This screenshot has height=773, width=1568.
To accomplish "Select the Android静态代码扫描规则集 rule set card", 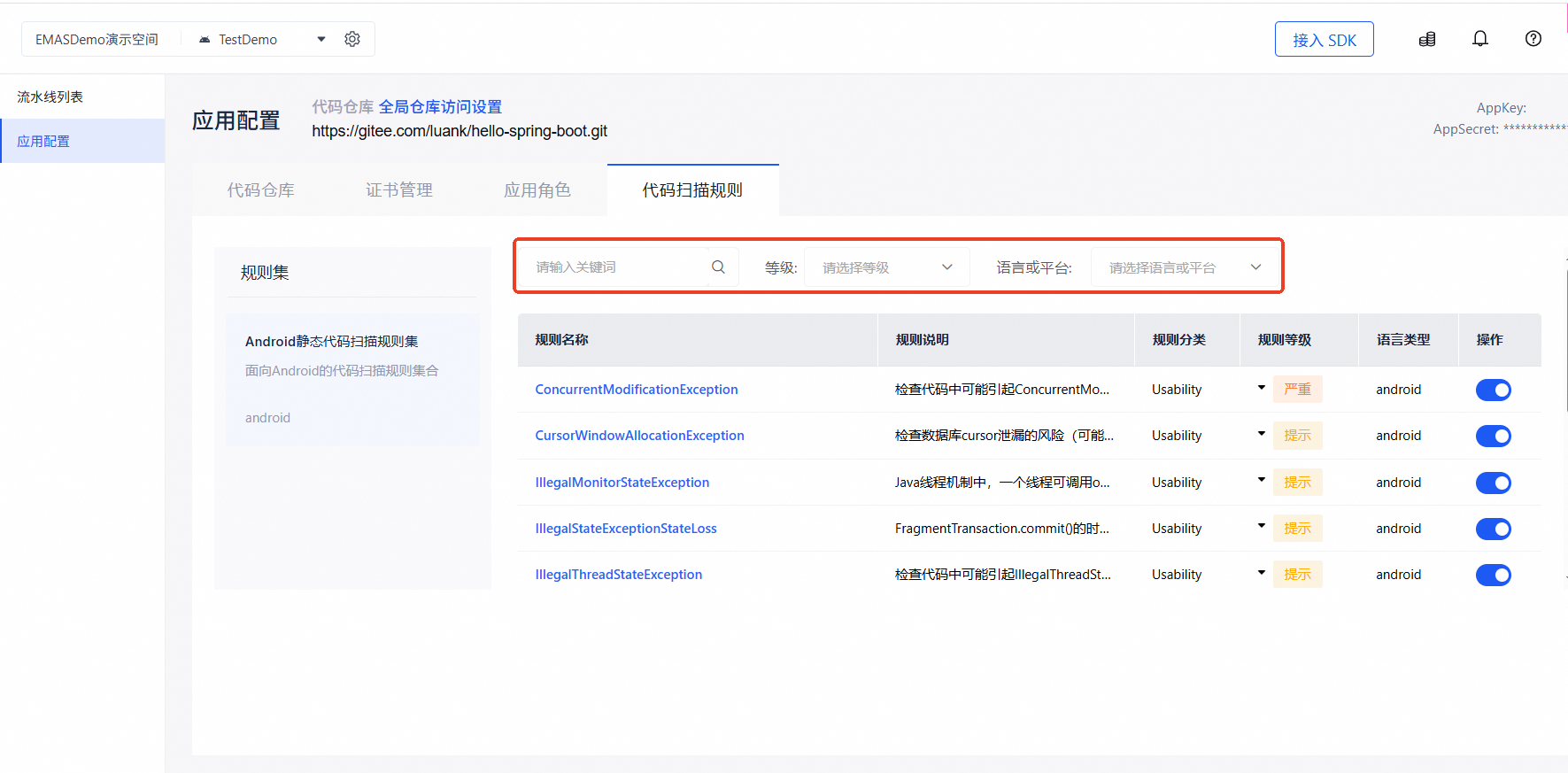I will pyautogui.click(x=352, y=379).
